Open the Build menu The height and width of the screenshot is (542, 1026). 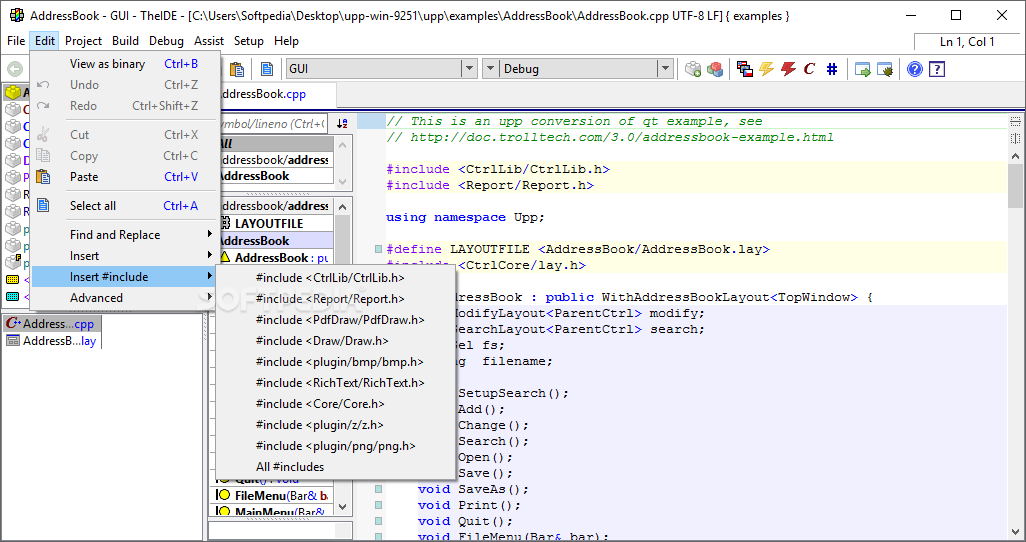(125, 41)
